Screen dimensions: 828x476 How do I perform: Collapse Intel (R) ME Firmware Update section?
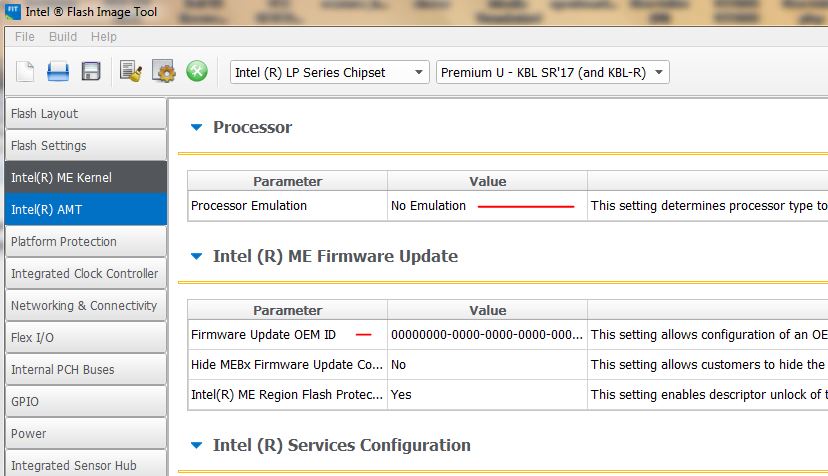click(197, 256)
